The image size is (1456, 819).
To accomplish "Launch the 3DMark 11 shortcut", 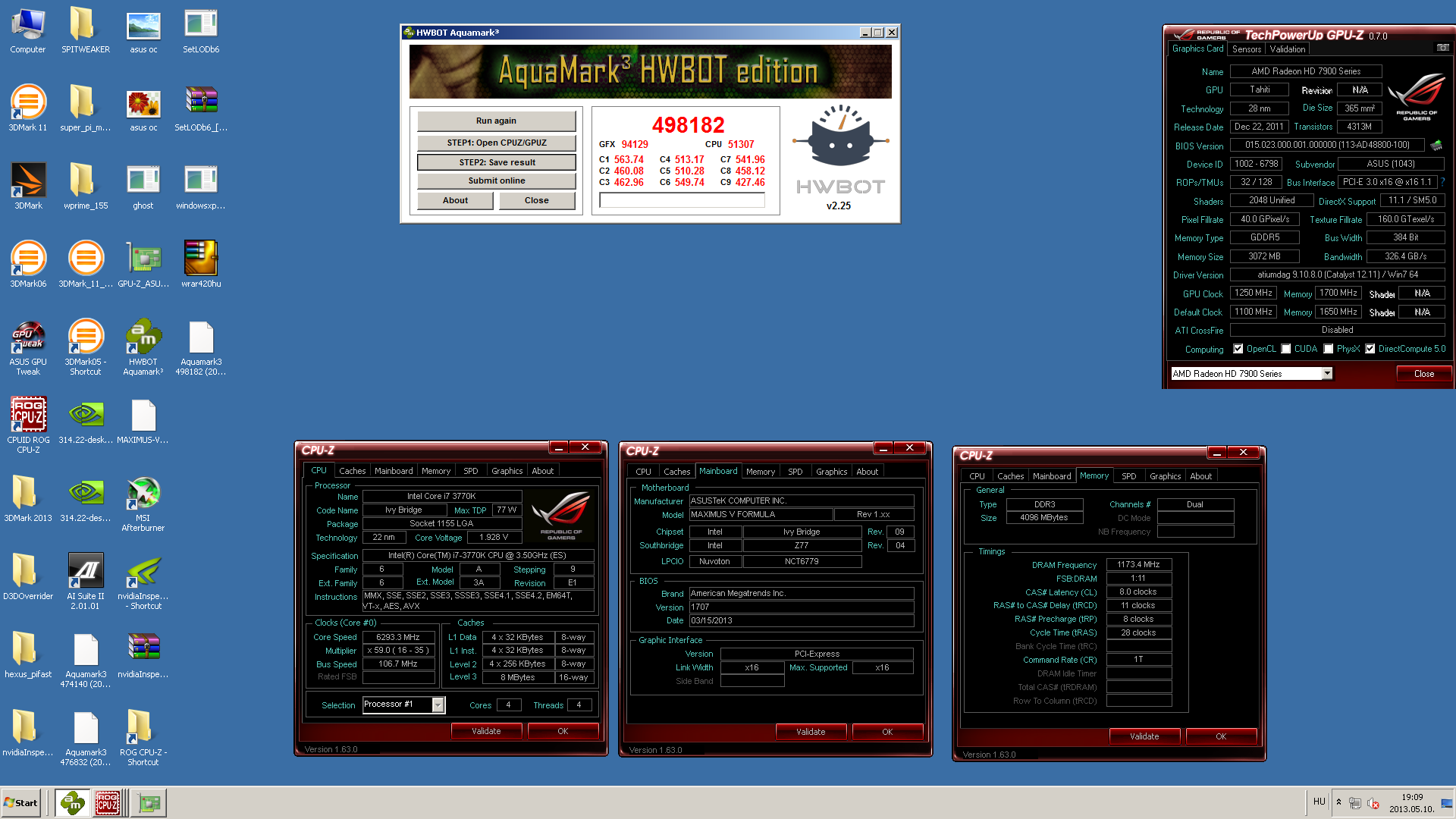I will [x=28, y=108].
